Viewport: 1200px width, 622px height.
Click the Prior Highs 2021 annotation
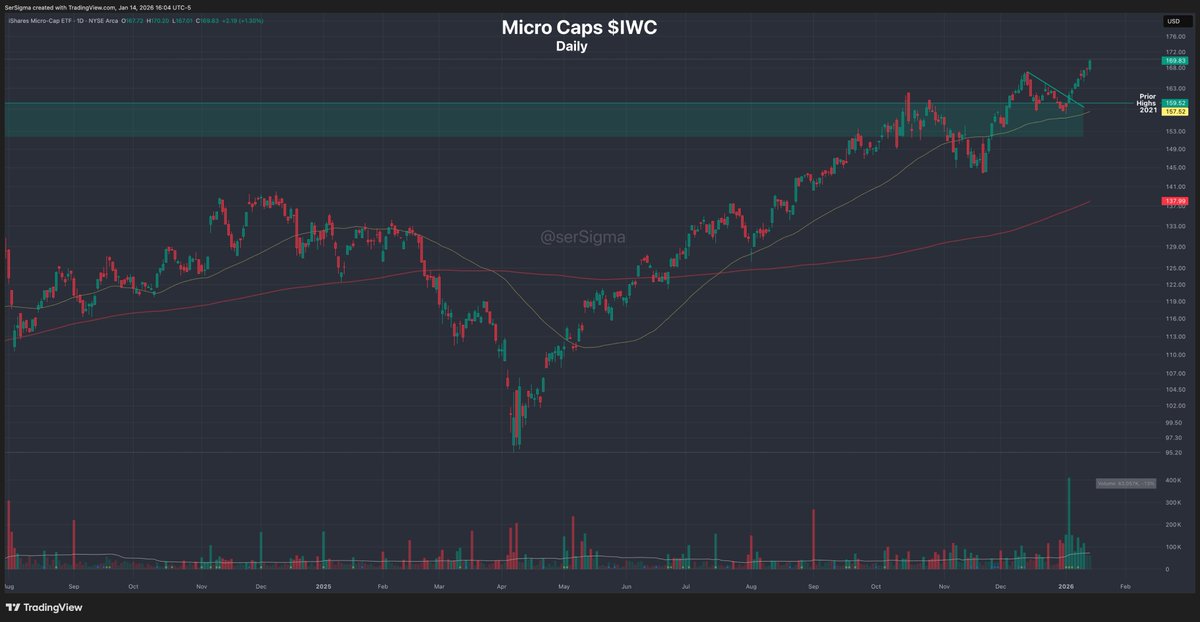click(1147, 103)
